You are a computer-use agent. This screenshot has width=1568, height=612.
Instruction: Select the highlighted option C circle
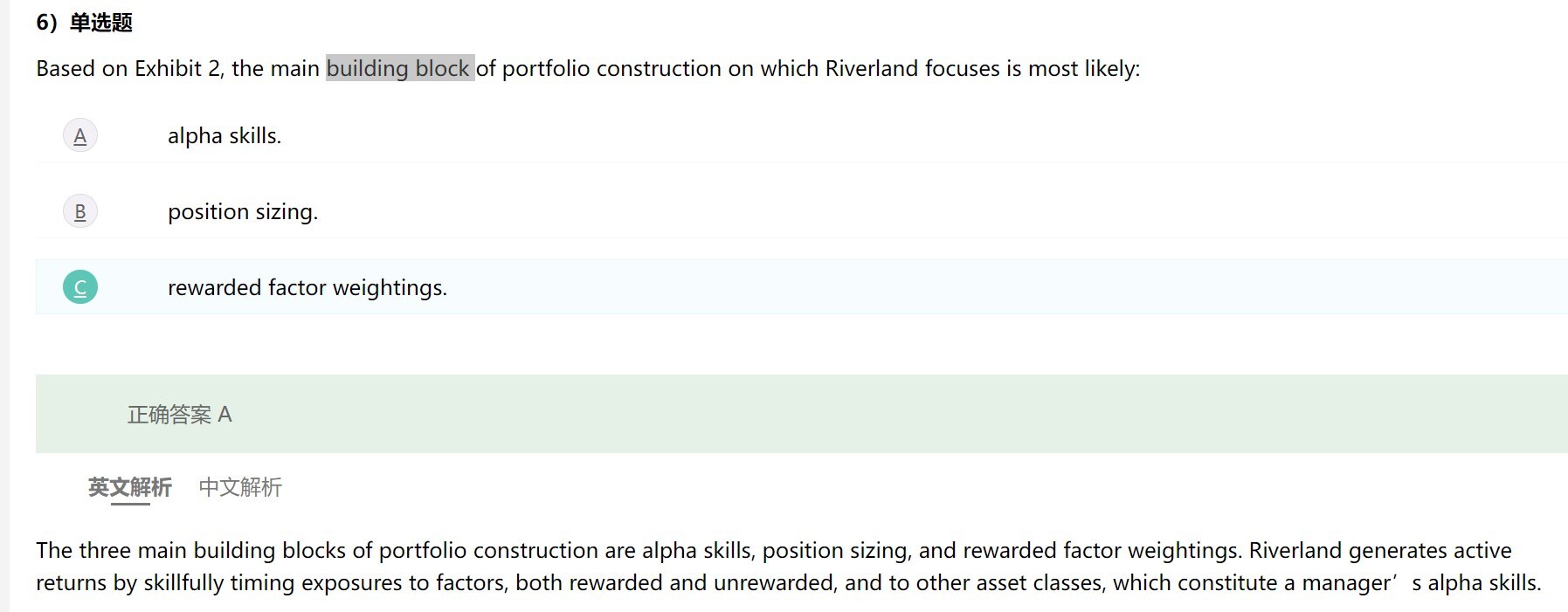80,287
